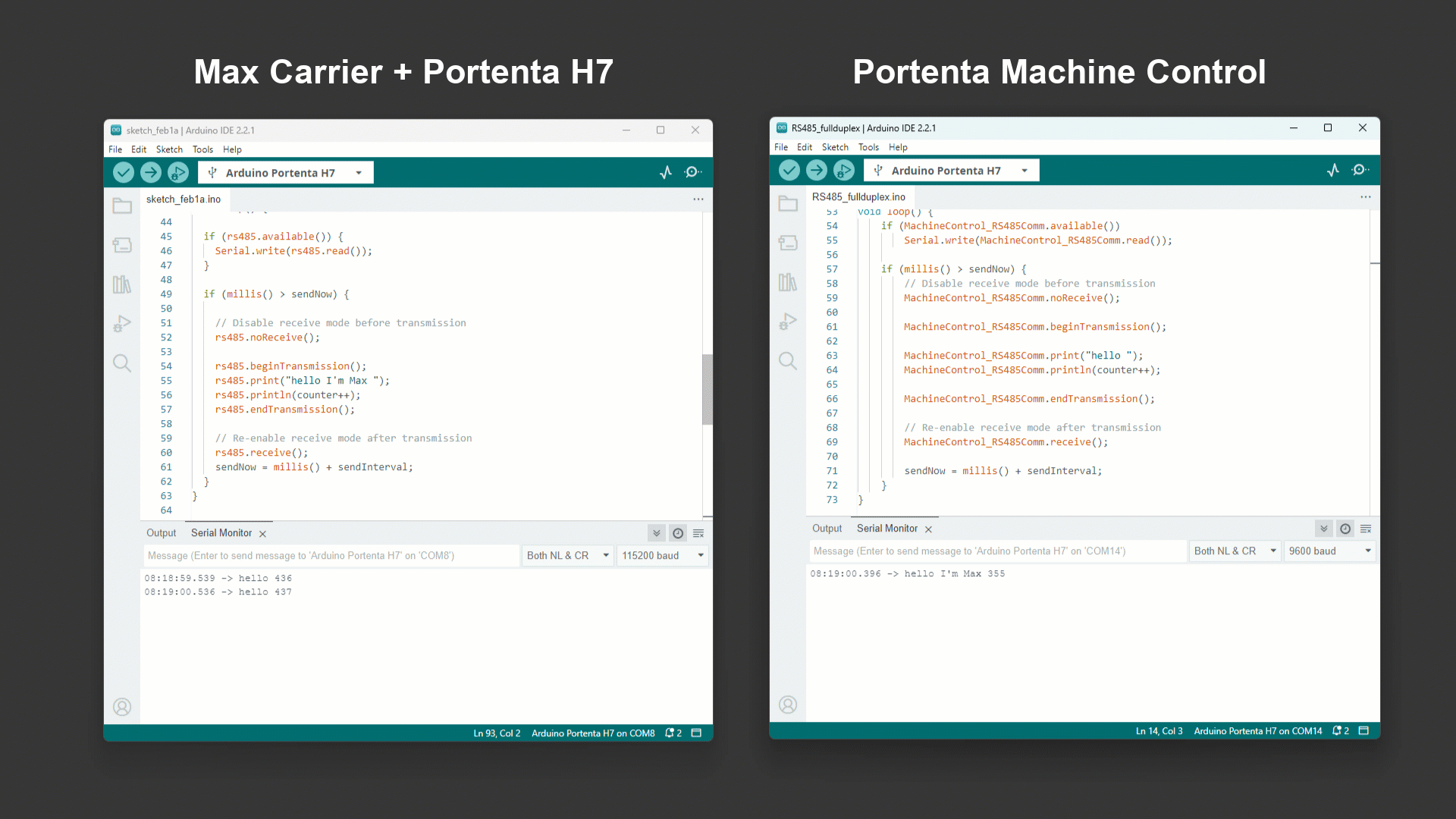Open Serial Plotter in left IDE window
This screenshot has width=1456, height=819.
tap(665, 173)
